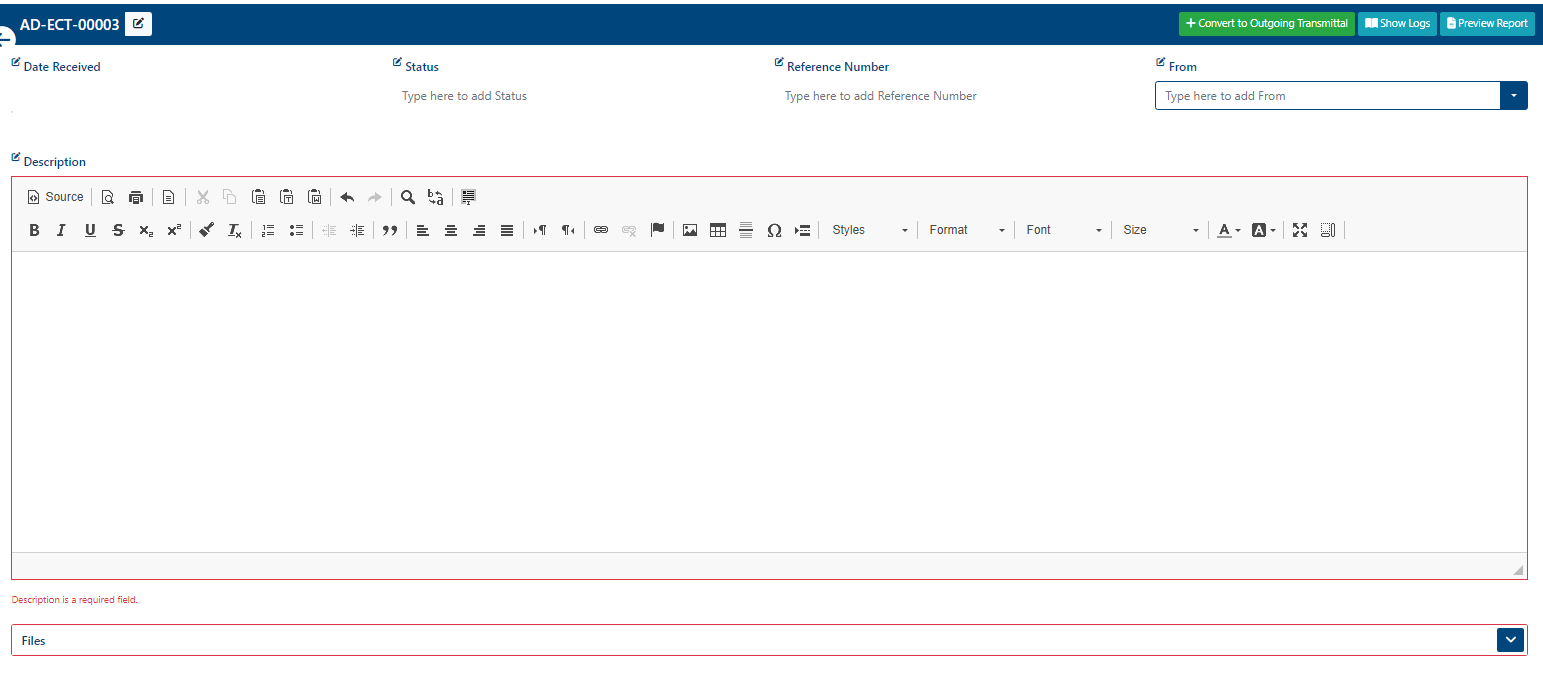Center-align the text

(x=451, y=230)
